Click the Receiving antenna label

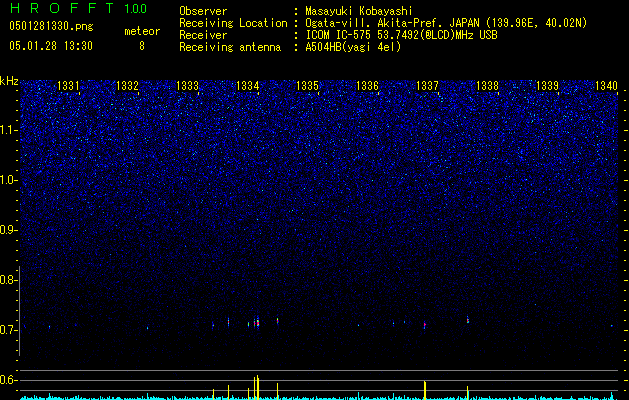230,47
